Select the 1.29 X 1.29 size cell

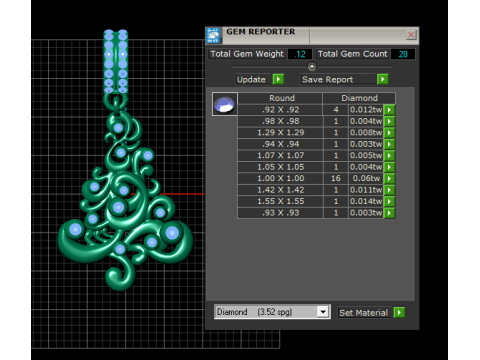point(280,133)
